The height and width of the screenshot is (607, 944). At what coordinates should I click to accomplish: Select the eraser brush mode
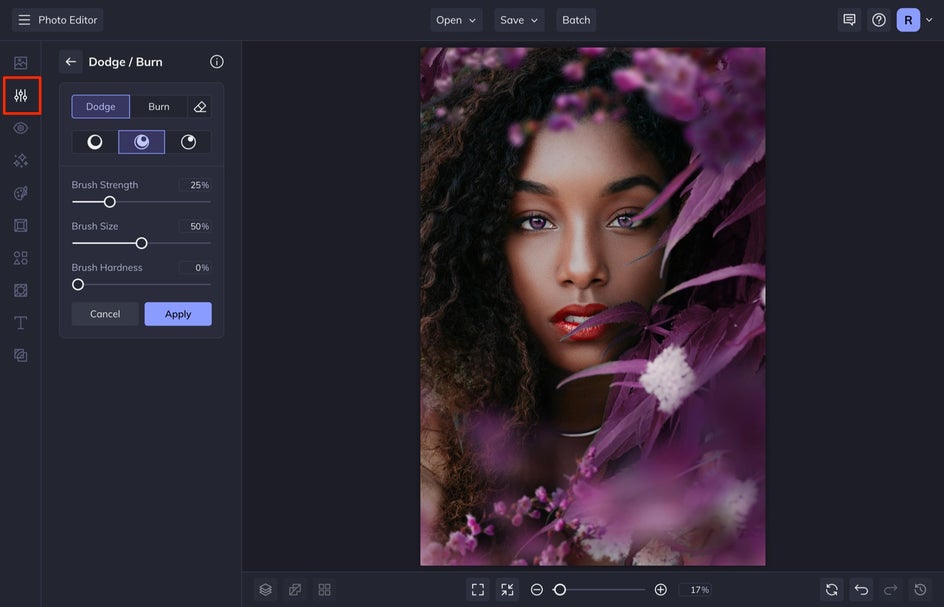tap(200, 107)
